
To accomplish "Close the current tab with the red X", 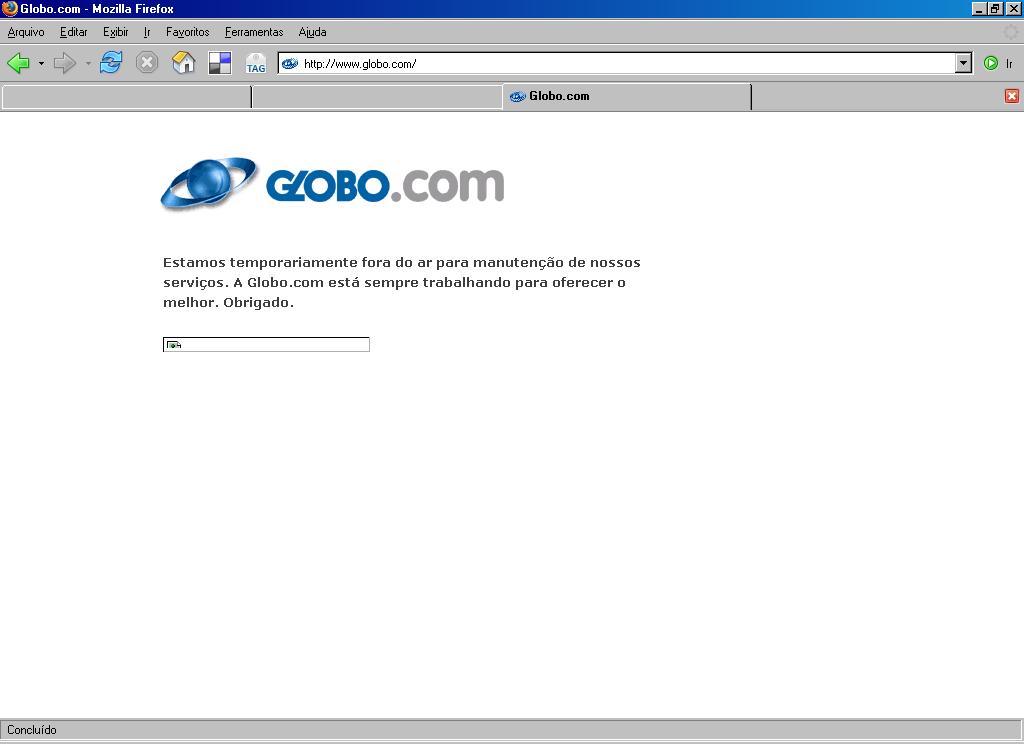I will [x=1012, y=96].
